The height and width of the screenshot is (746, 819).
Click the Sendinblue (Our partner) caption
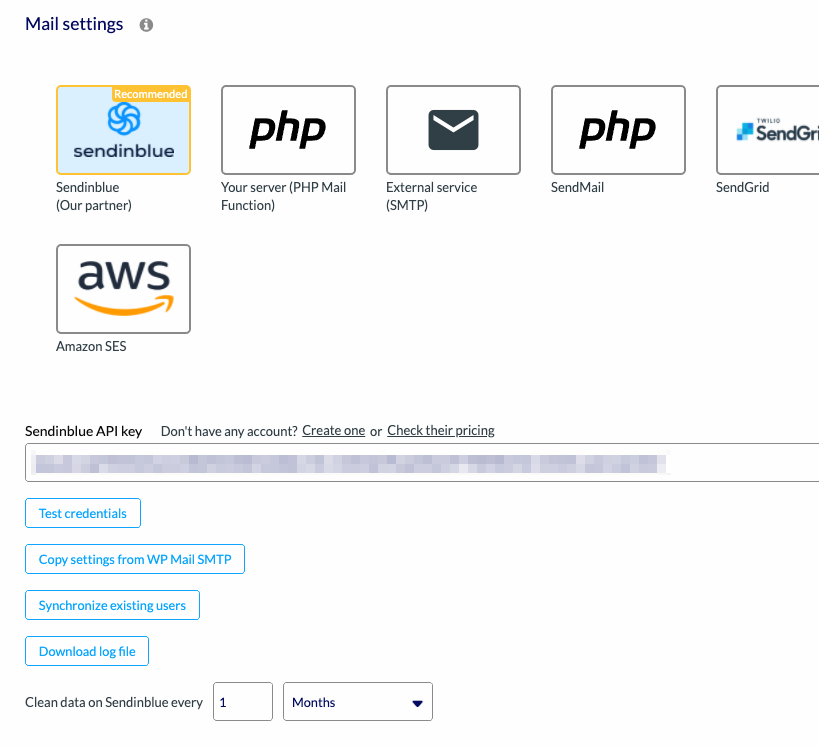pos(94,196)
